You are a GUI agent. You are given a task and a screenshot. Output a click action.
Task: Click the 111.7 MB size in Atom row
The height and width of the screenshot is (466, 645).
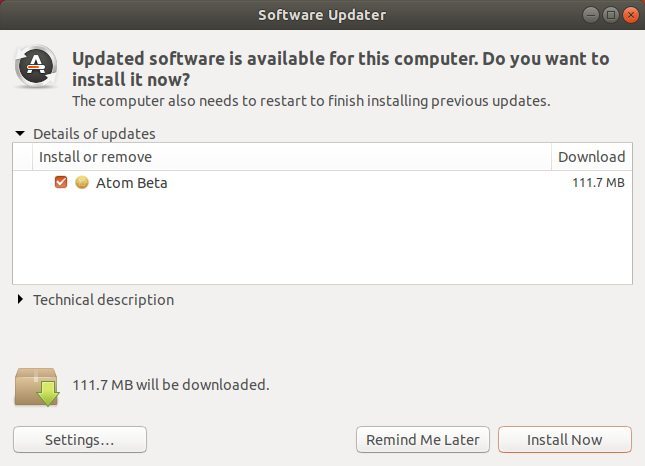[x=599, y=182]
